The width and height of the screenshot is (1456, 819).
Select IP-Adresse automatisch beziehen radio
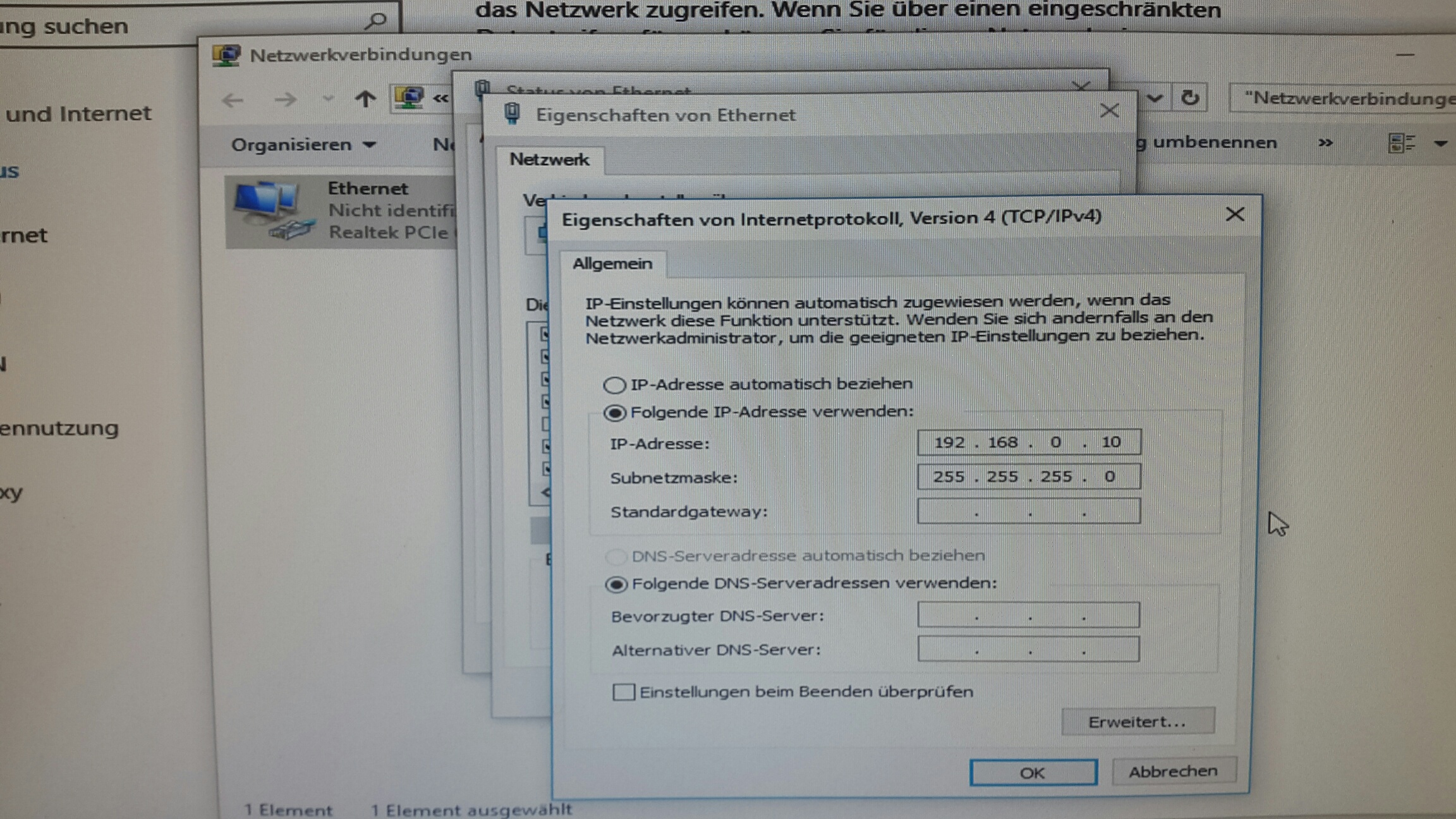[614, 385]
